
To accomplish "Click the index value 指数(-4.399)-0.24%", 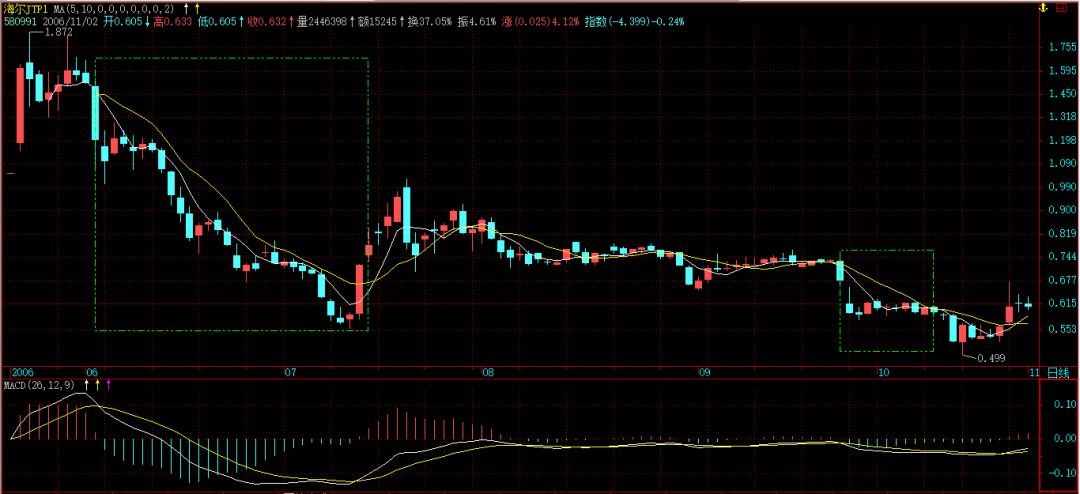I will [x=634, y=22].
